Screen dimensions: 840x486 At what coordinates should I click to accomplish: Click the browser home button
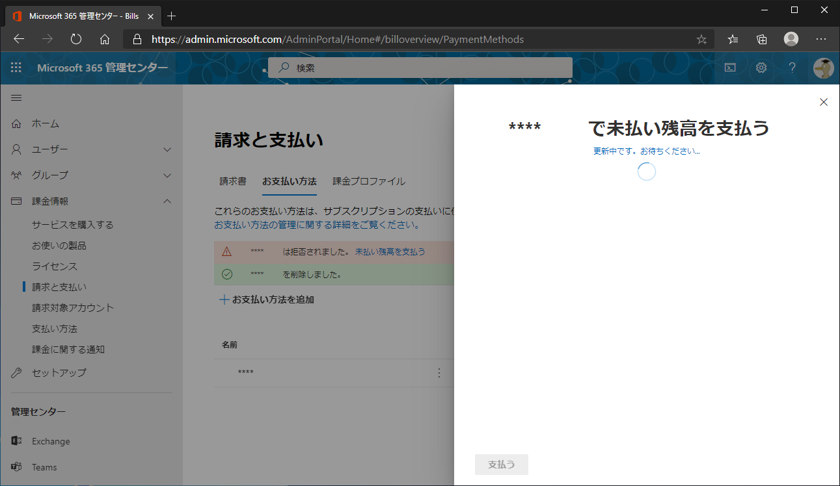[x=104, y=39]
